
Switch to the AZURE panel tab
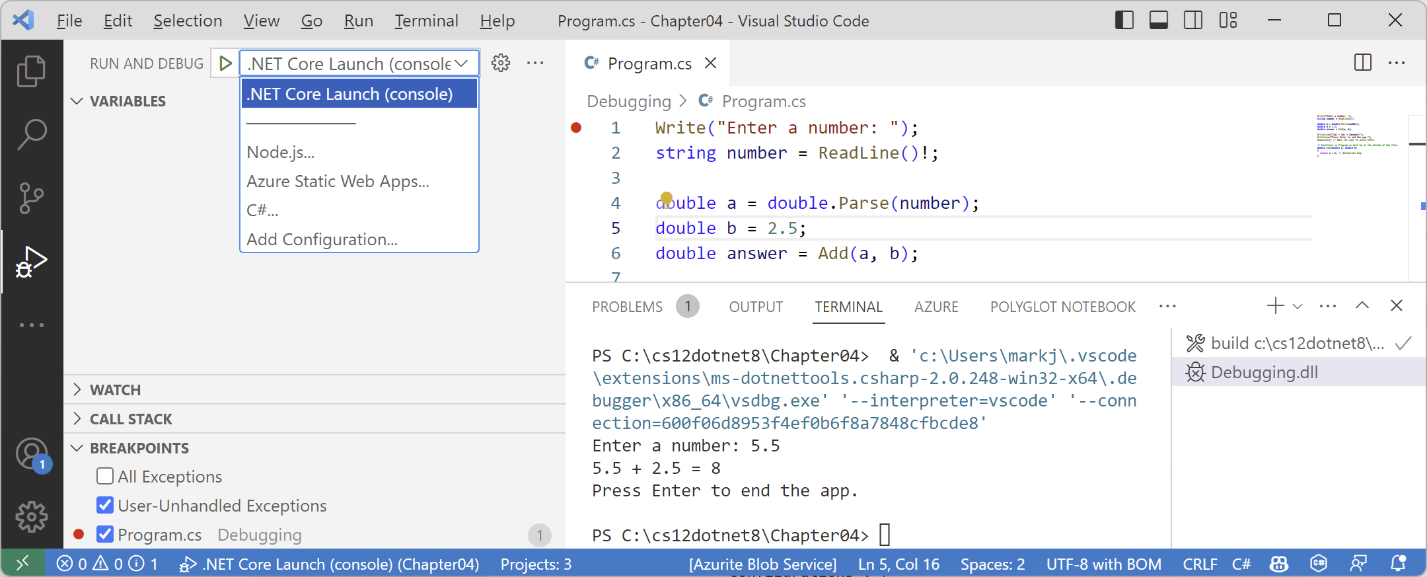click(x=936, y=306)
